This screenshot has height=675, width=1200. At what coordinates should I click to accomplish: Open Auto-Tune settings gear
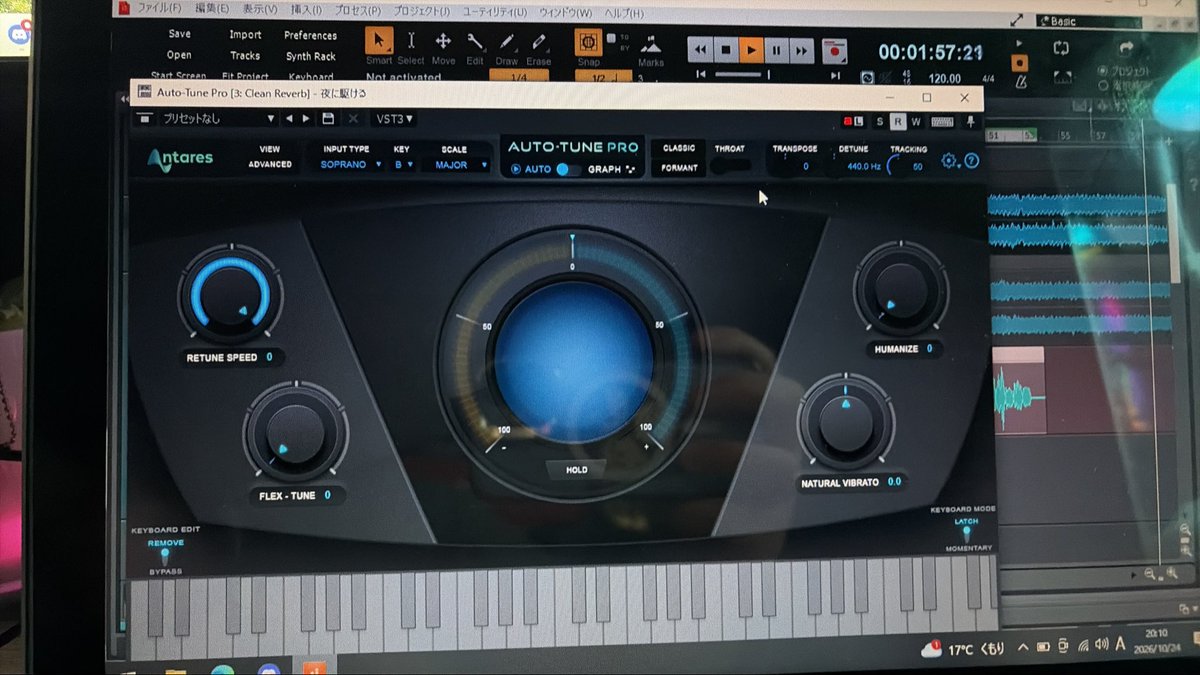coord(950,161)
